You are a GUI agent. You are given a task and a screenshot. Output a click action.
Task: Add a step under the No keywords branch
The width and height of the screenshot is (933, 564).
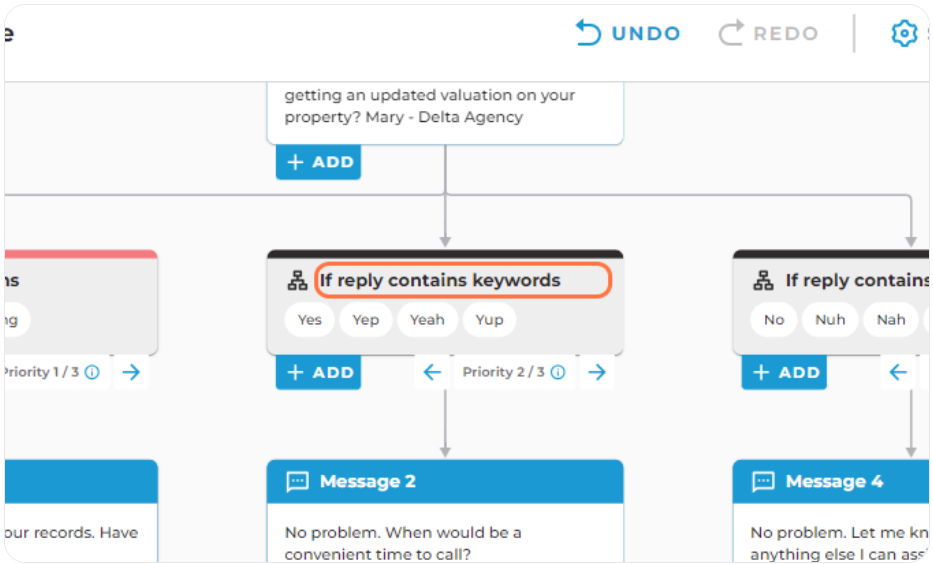pos(784,372)
